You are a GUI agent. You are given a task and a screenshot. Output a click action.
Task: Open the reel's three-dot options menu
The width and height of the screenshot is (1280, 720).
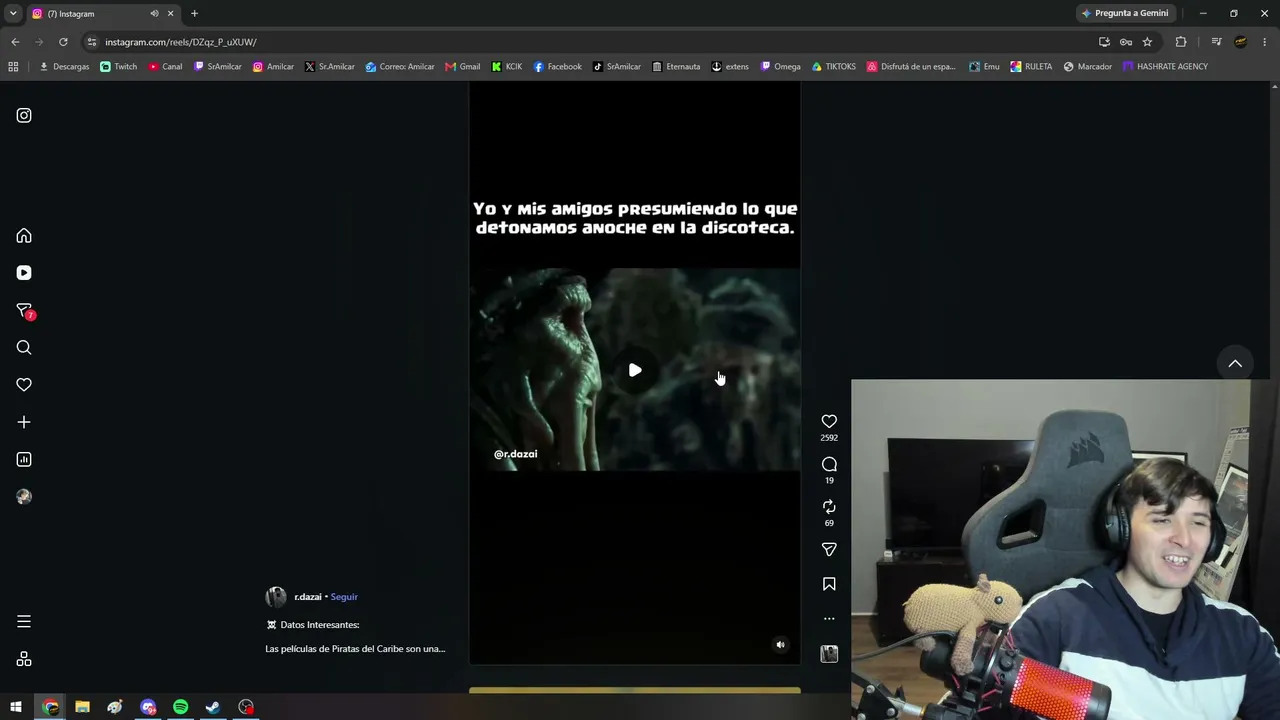click(829, 619)
